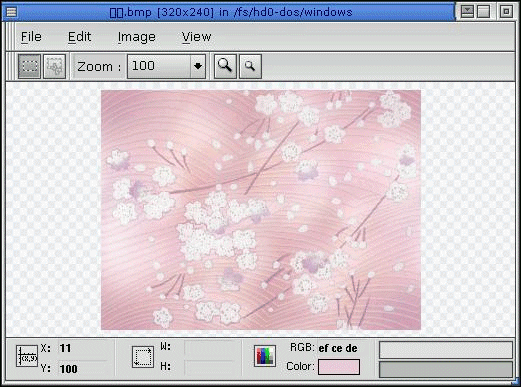Open the Image menu
Viewport: 521px width, 387px height.
[x=137, y=37]
